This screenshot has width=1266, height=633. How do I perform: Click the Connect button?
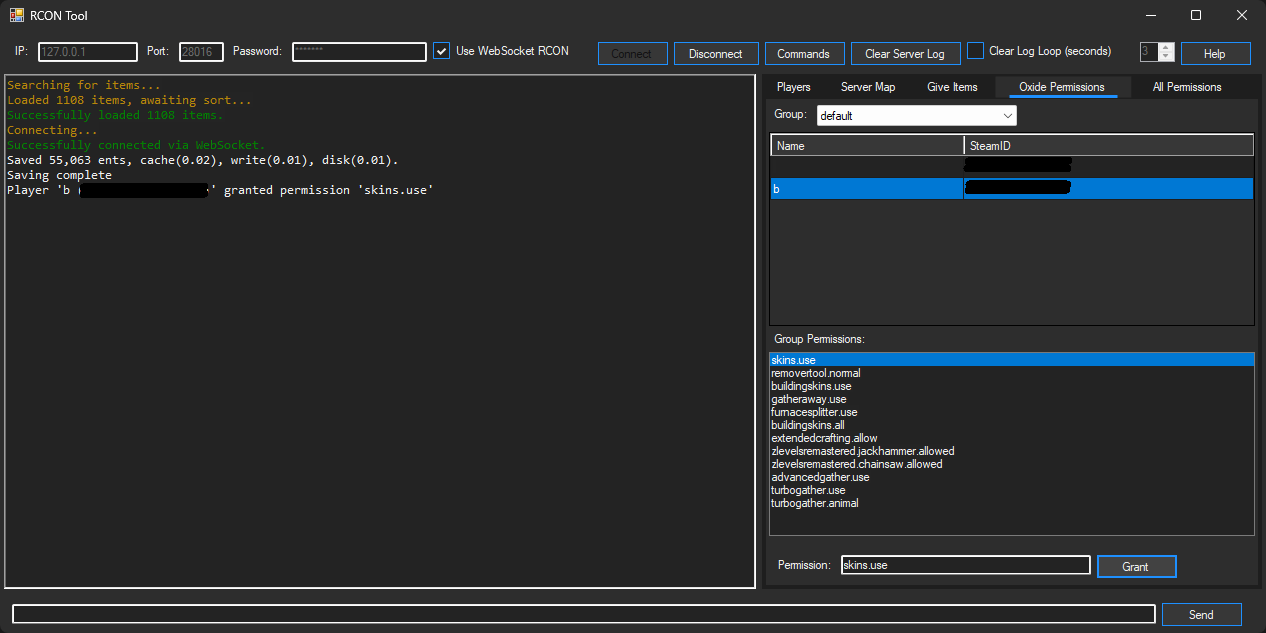pyautogui.click(x=632, y=53)
